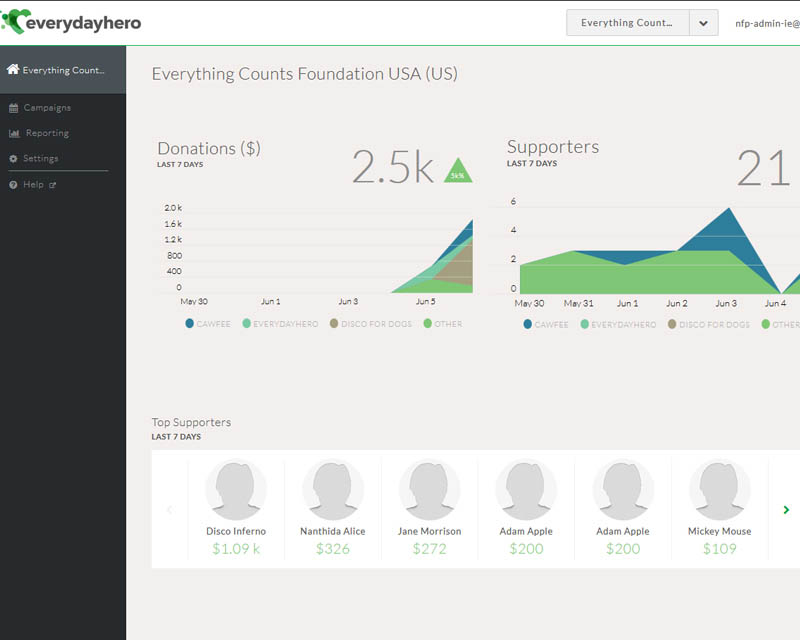Image resolution: width=800 pixels, height=640 pixels.
Task: Click the Reporting chart icon
Action: pyautogui.click(x=14, y=133)
